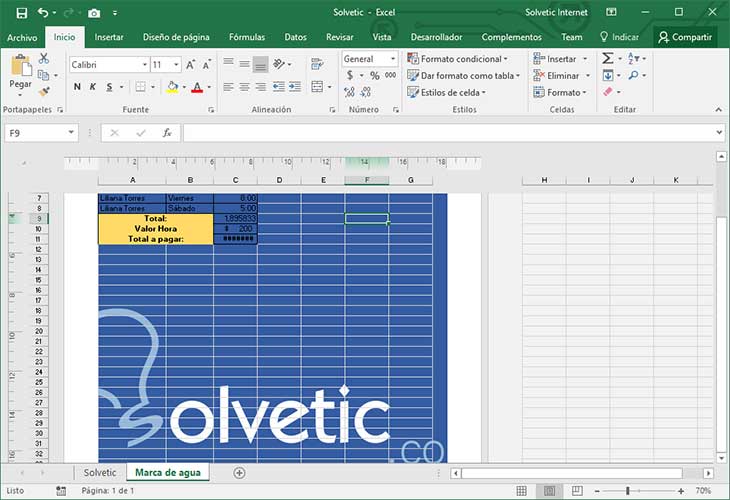Image resolution: width=730 pixels, height=500 pixels.
Task: Switch to the Datos tab
Action: coord(296,37)
